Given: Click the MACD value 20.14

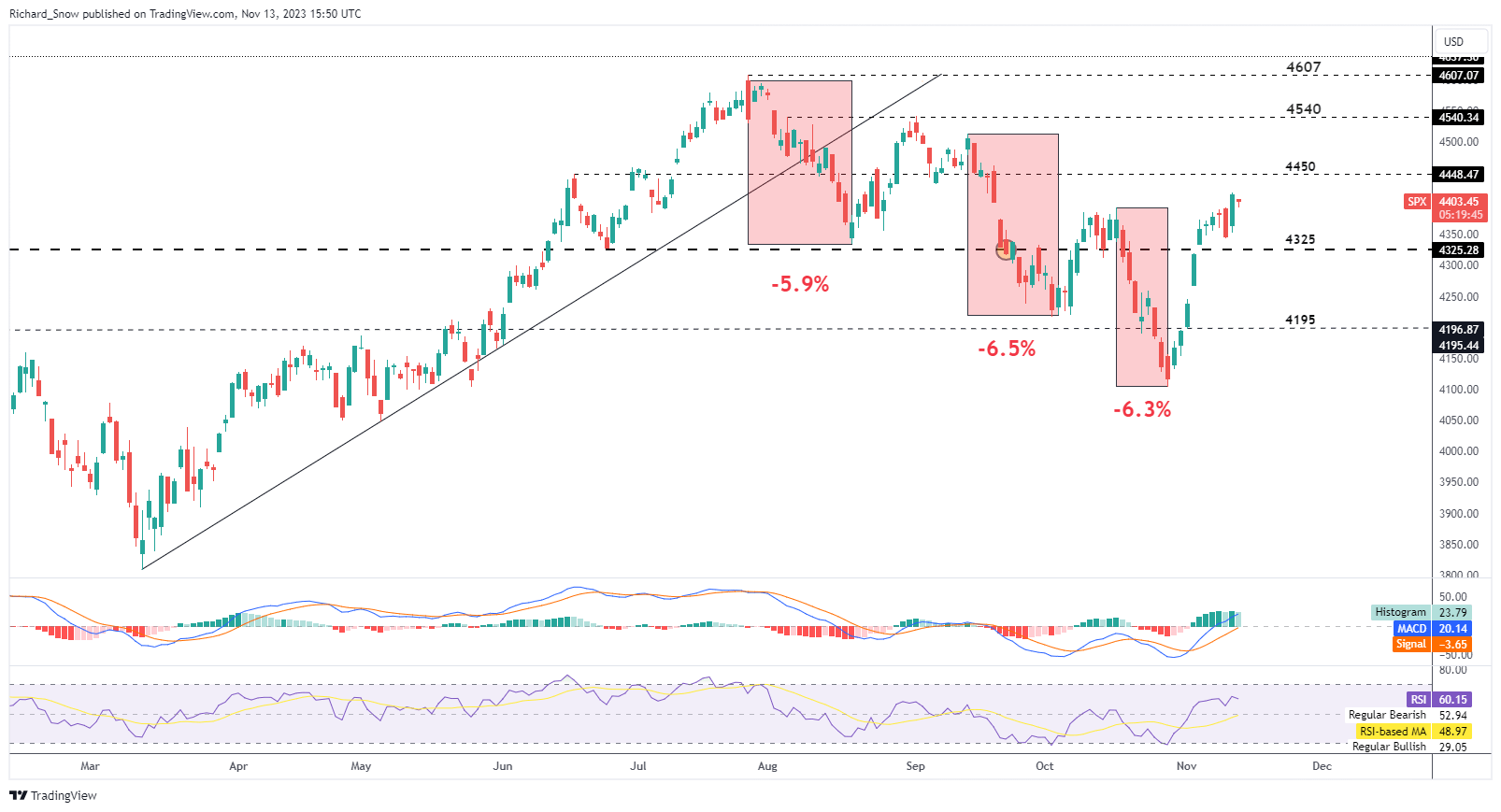Looking at the screenshot, I should tap(1452, 629).
